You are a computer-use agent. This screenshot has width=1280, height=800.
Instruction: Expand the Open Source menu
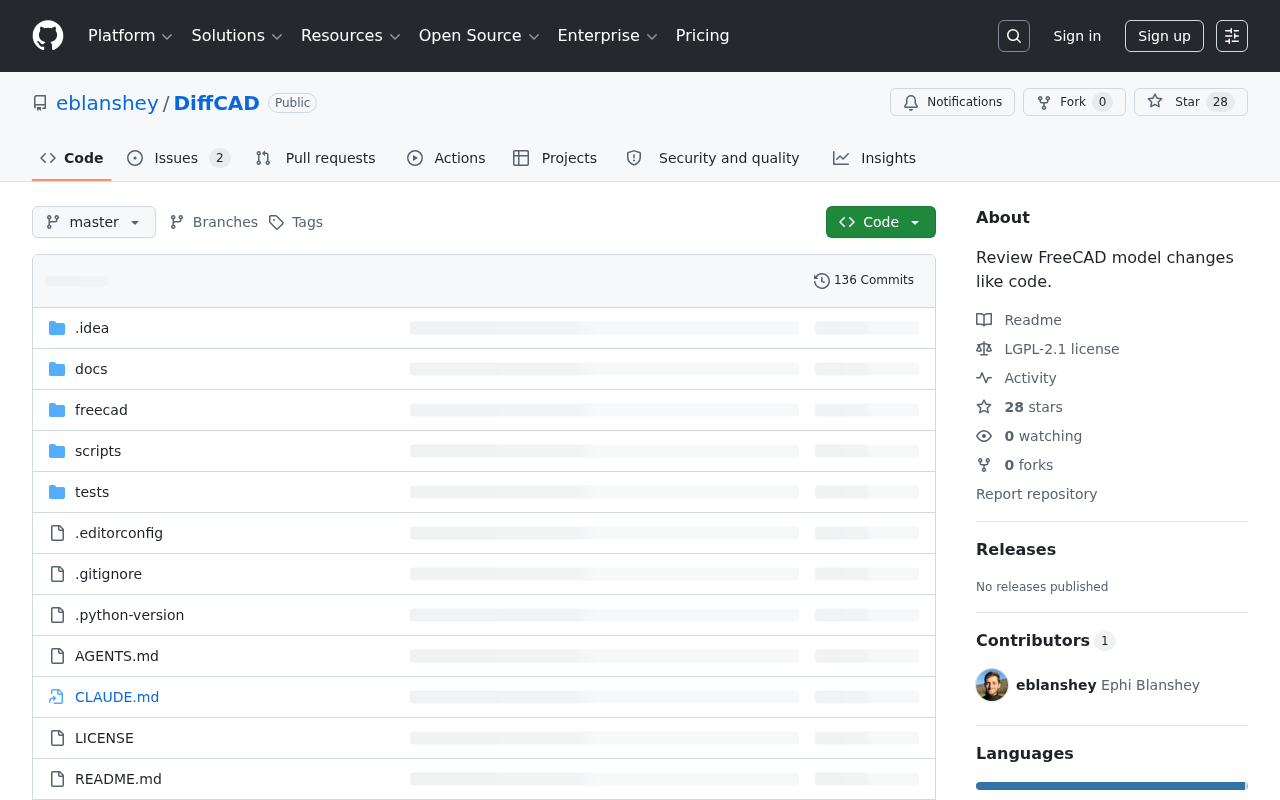479,36
